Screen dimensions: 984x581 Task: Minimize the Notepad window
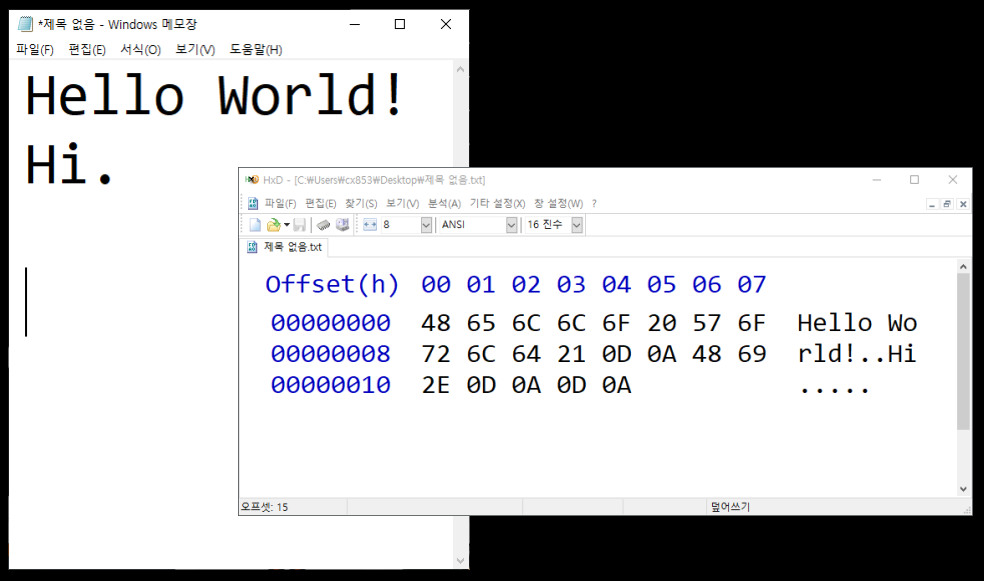[x=355, y=24]
